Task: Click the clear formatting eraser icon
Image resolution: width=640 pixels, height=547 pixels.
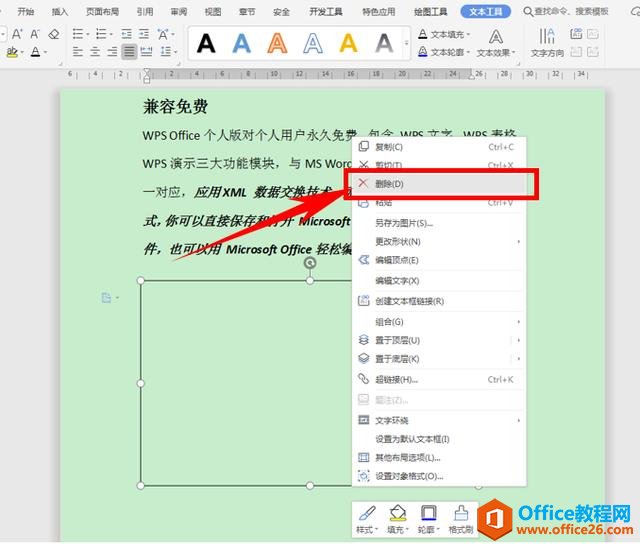Action: (x=54, y=34)
